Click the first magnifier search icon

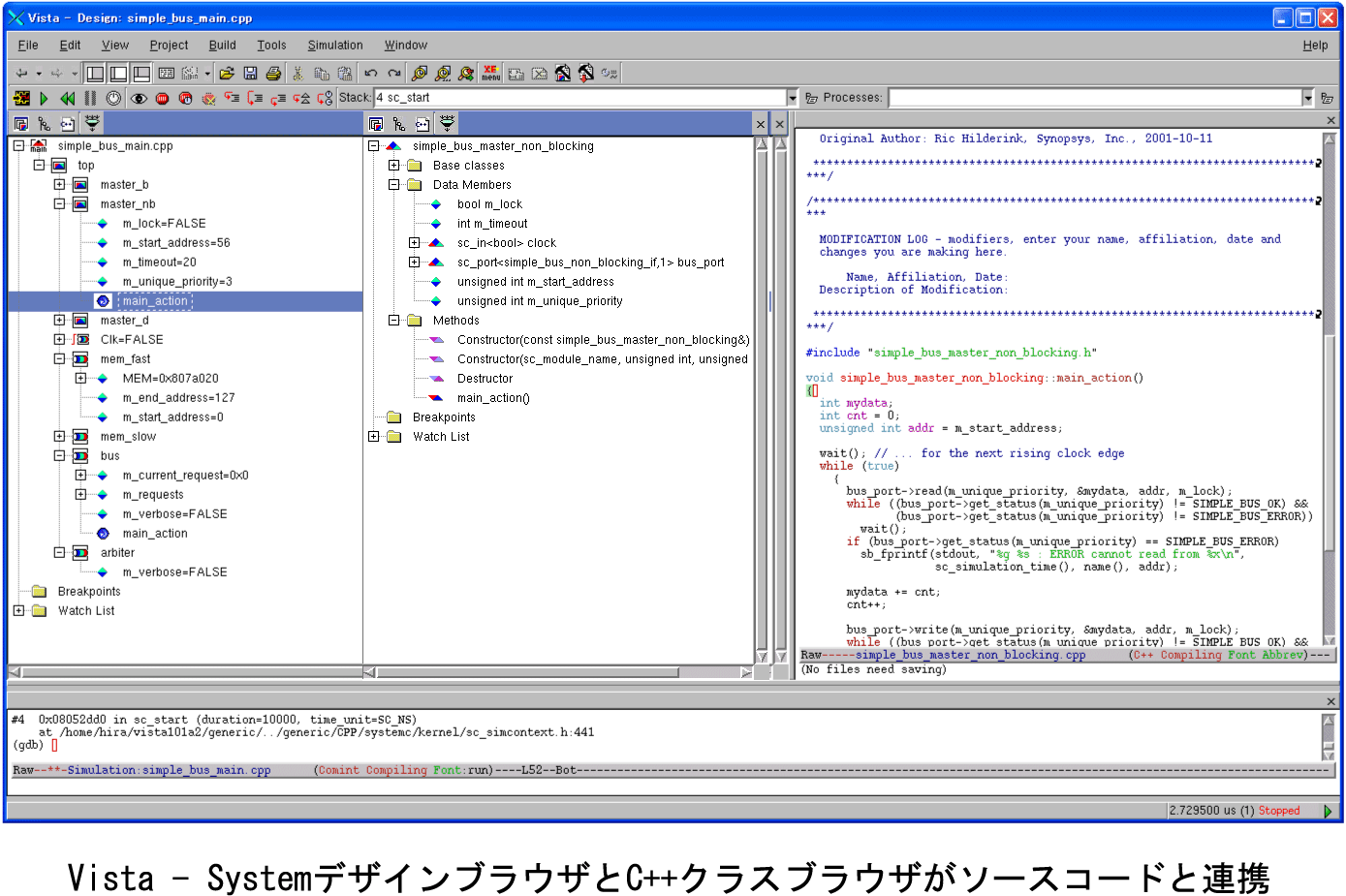420,73
